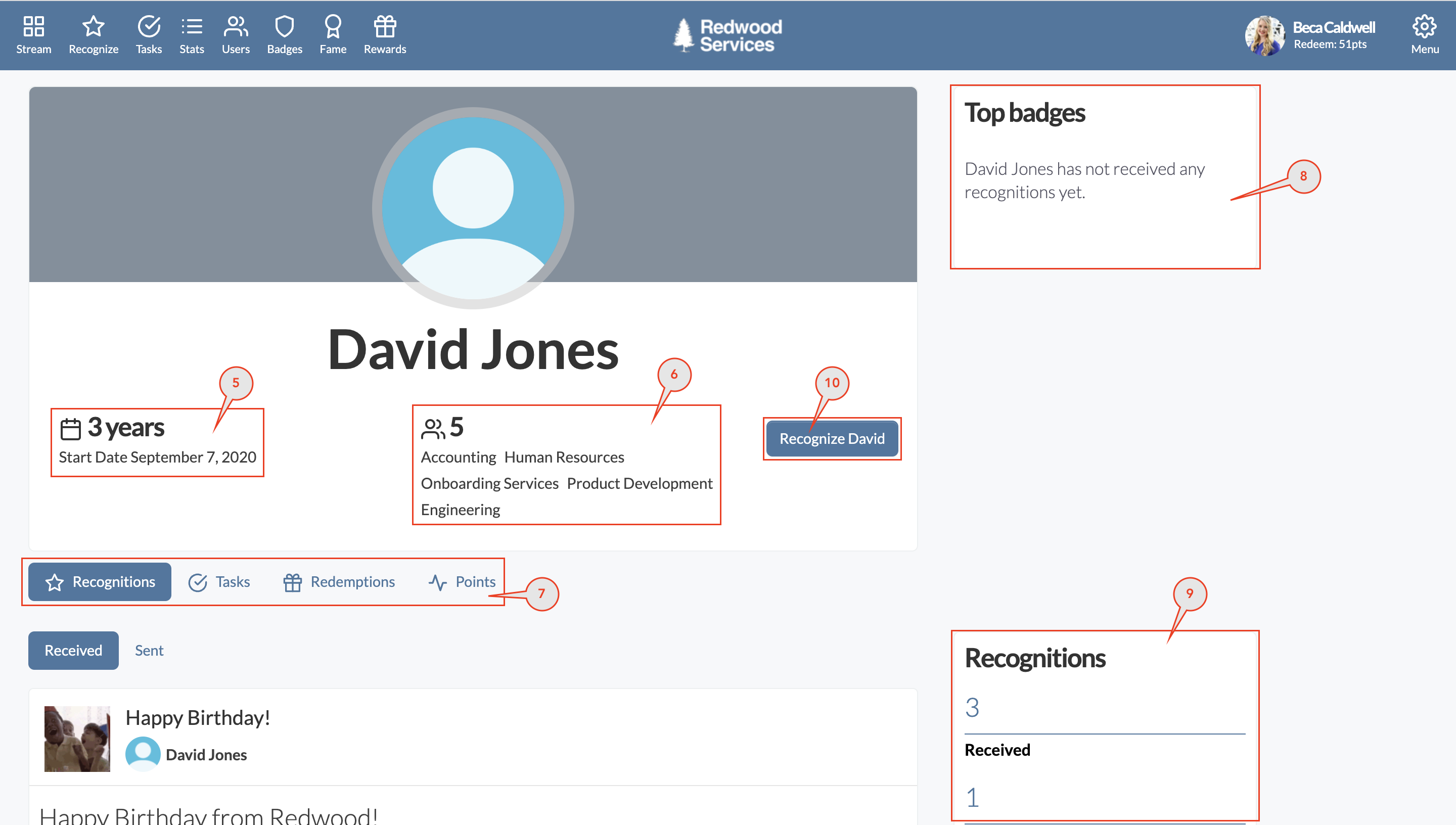Switch to the Tasks profile tab

coord(219,582)
